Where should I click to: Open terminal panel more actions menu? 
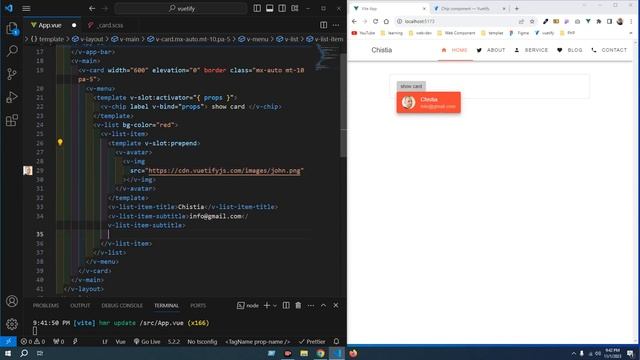coord(311,305)
